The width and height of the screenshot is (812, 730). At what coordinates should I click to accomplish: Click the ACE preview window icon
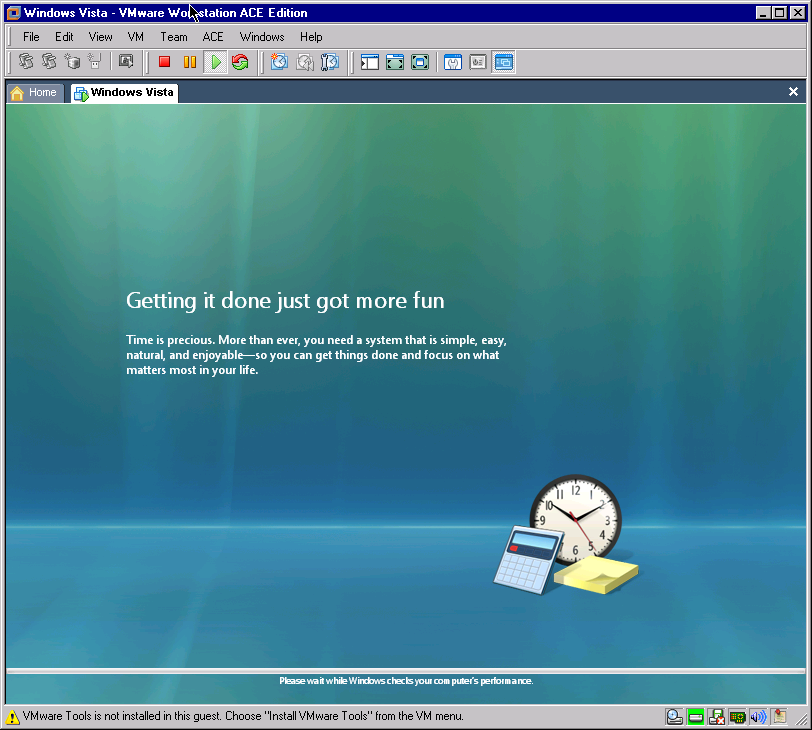tap(126, 62)
